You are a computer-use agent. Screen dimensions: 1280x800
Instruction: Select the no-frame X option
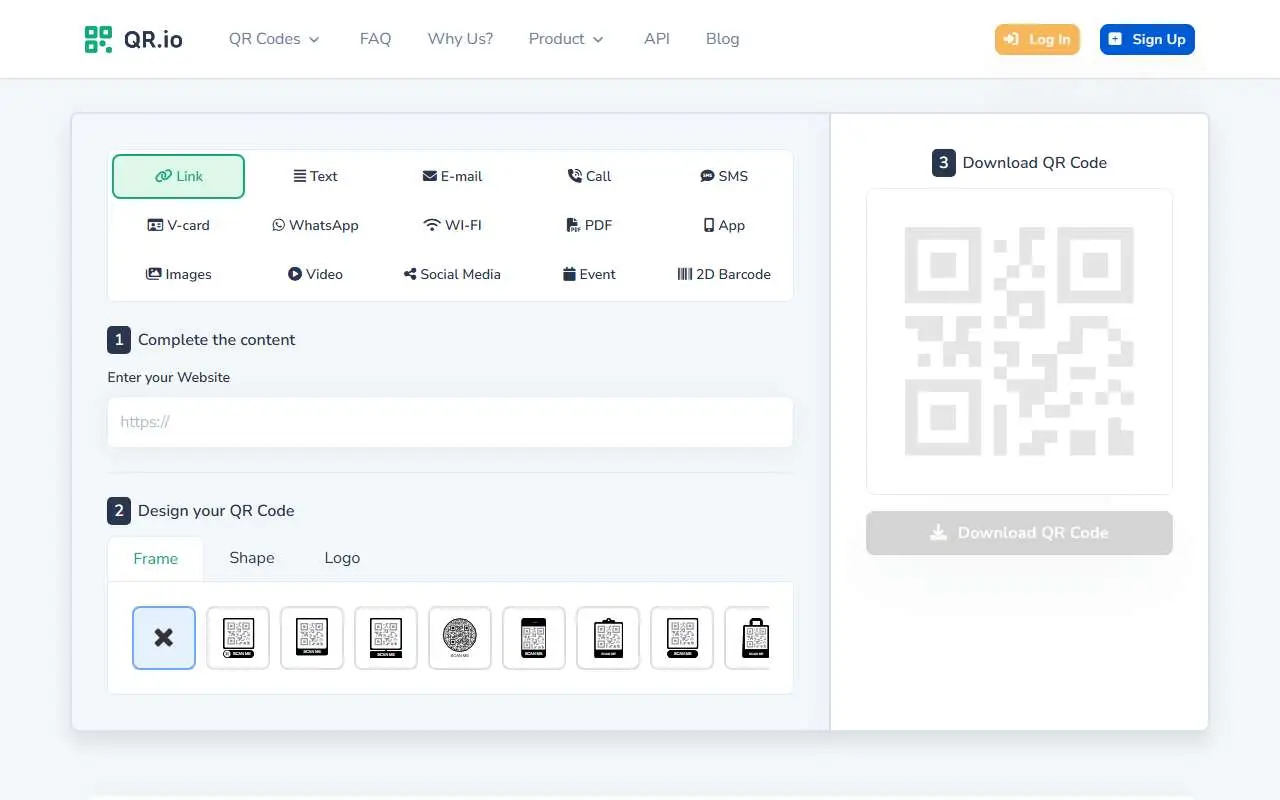tap(164, 638)
